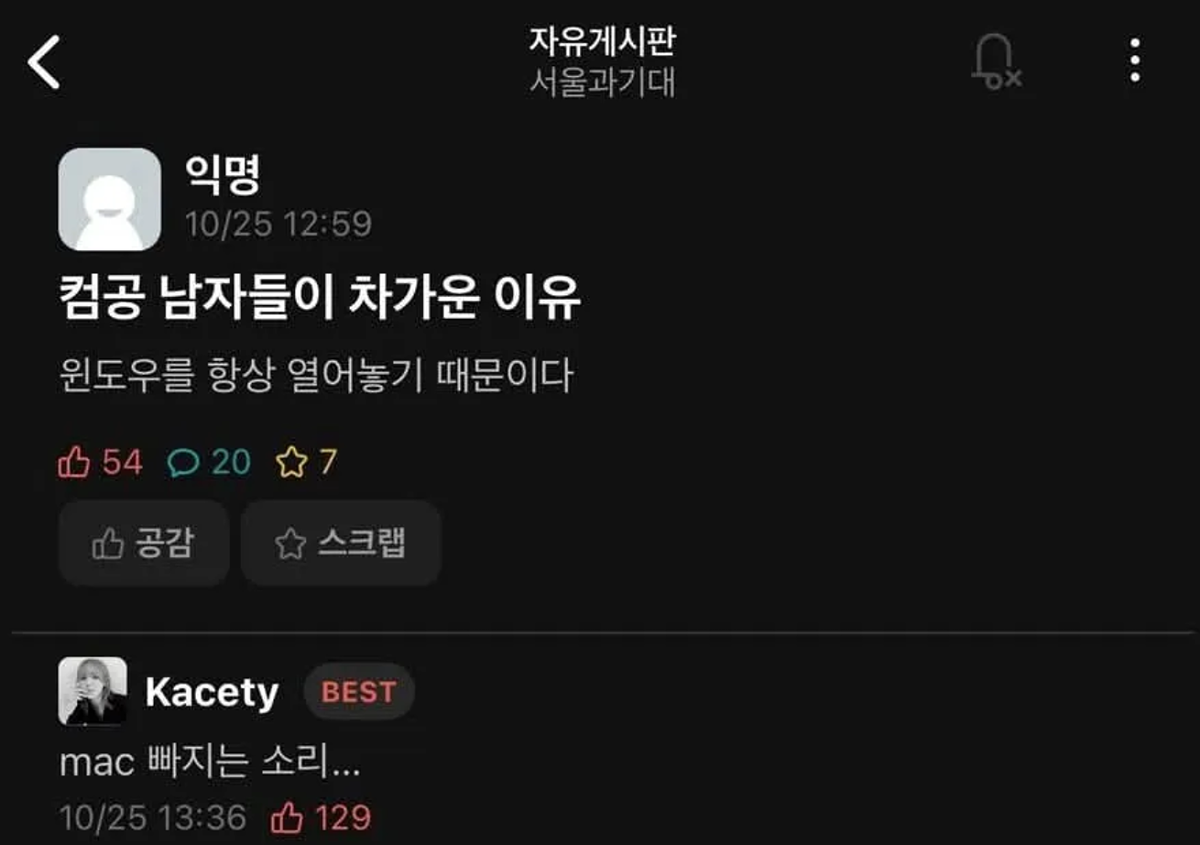Image resolution: width=1200 pixels, height=845 pixels.
Task: Open the three-dot more options menu
Action: point(1134,61)
